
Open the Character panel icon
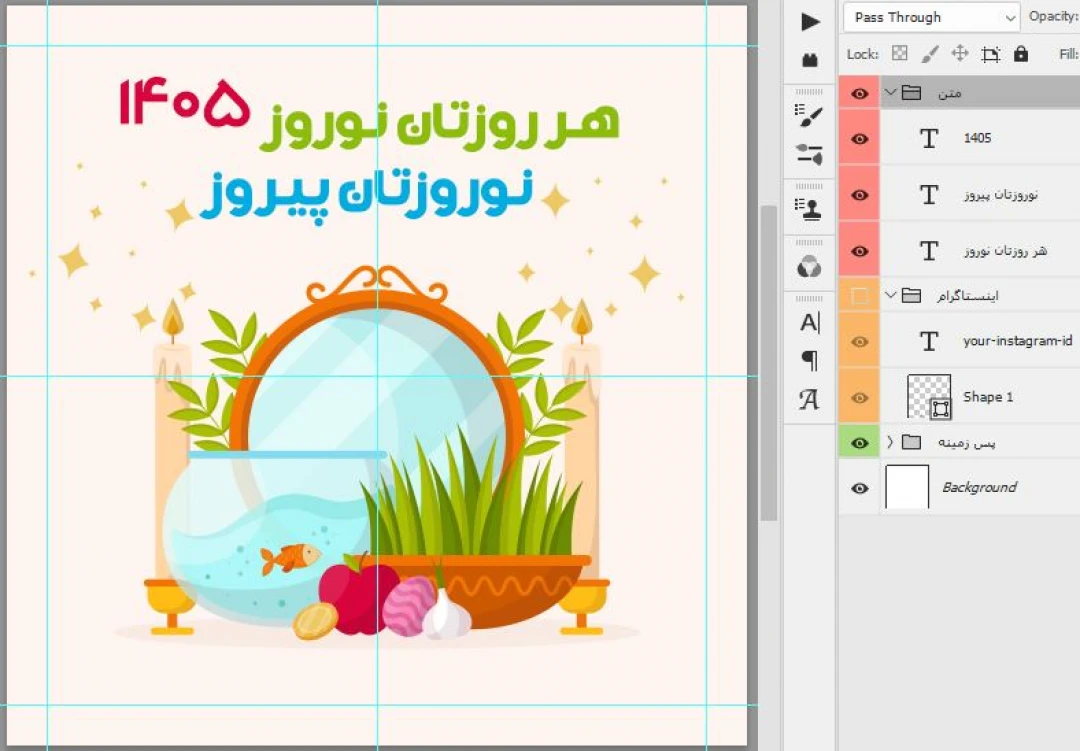809,323
